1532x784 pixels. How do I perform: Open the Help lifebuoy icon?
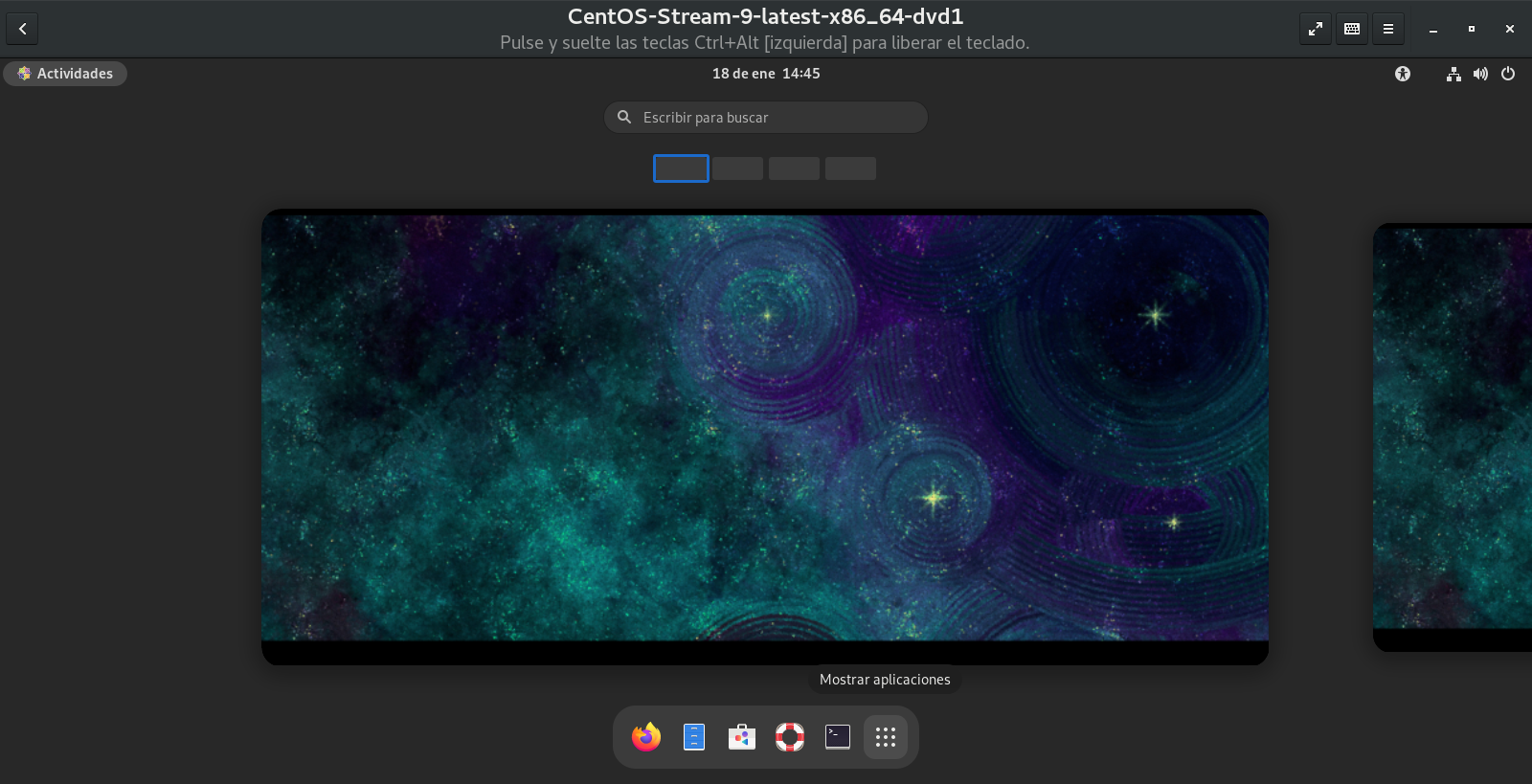click(790, 737)
